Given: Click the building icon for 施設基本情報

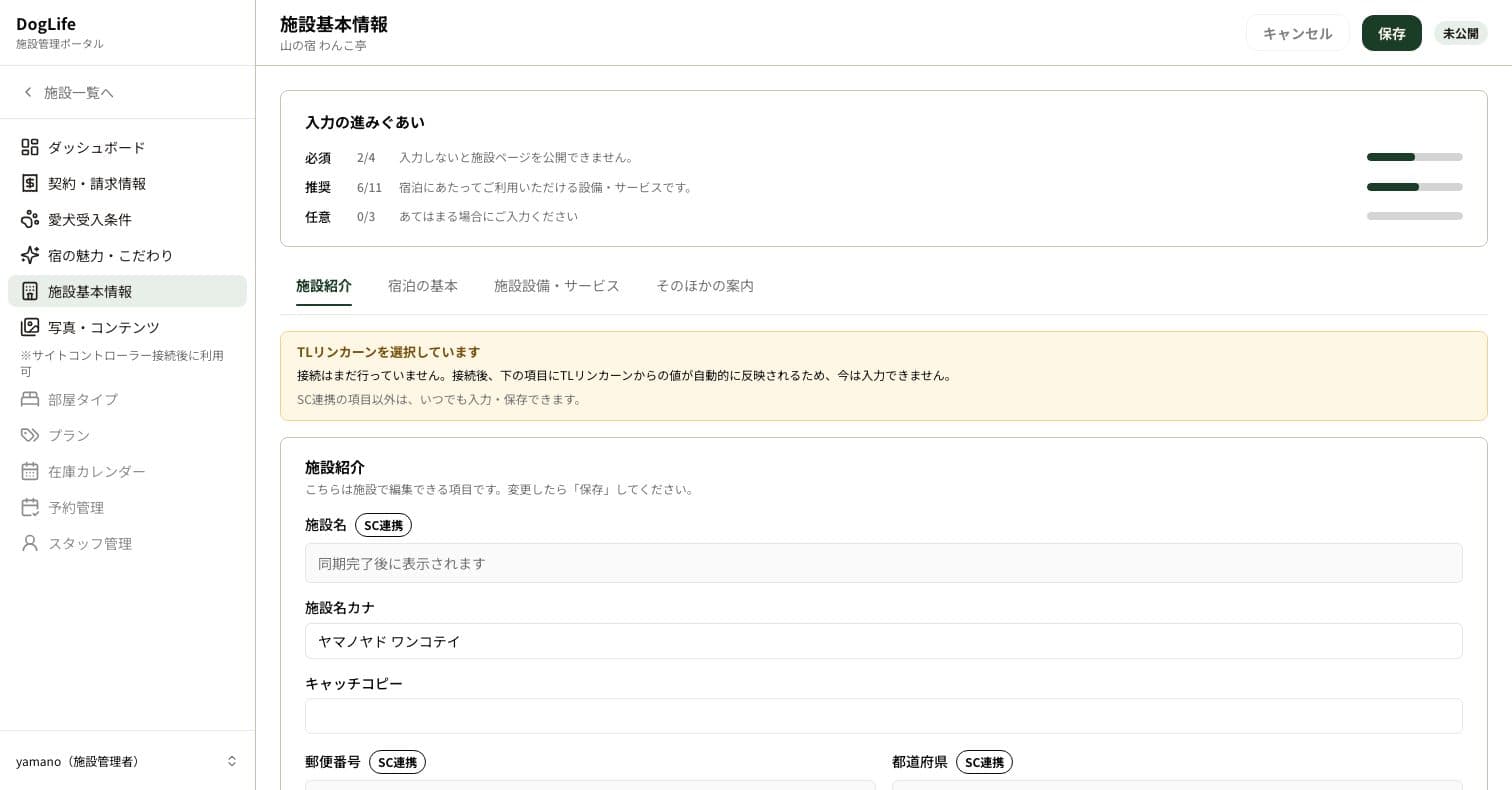Looking at the screenshot, I should coord(30,291).
